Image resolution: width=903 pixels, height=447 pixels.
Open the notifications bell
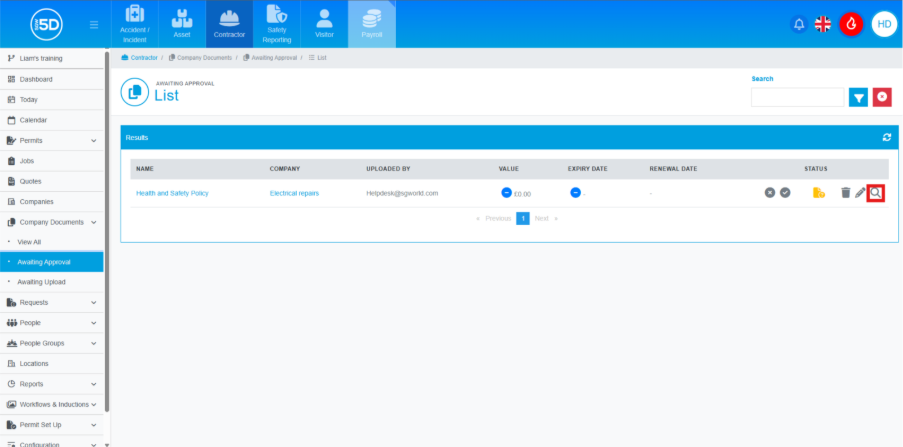799,24
